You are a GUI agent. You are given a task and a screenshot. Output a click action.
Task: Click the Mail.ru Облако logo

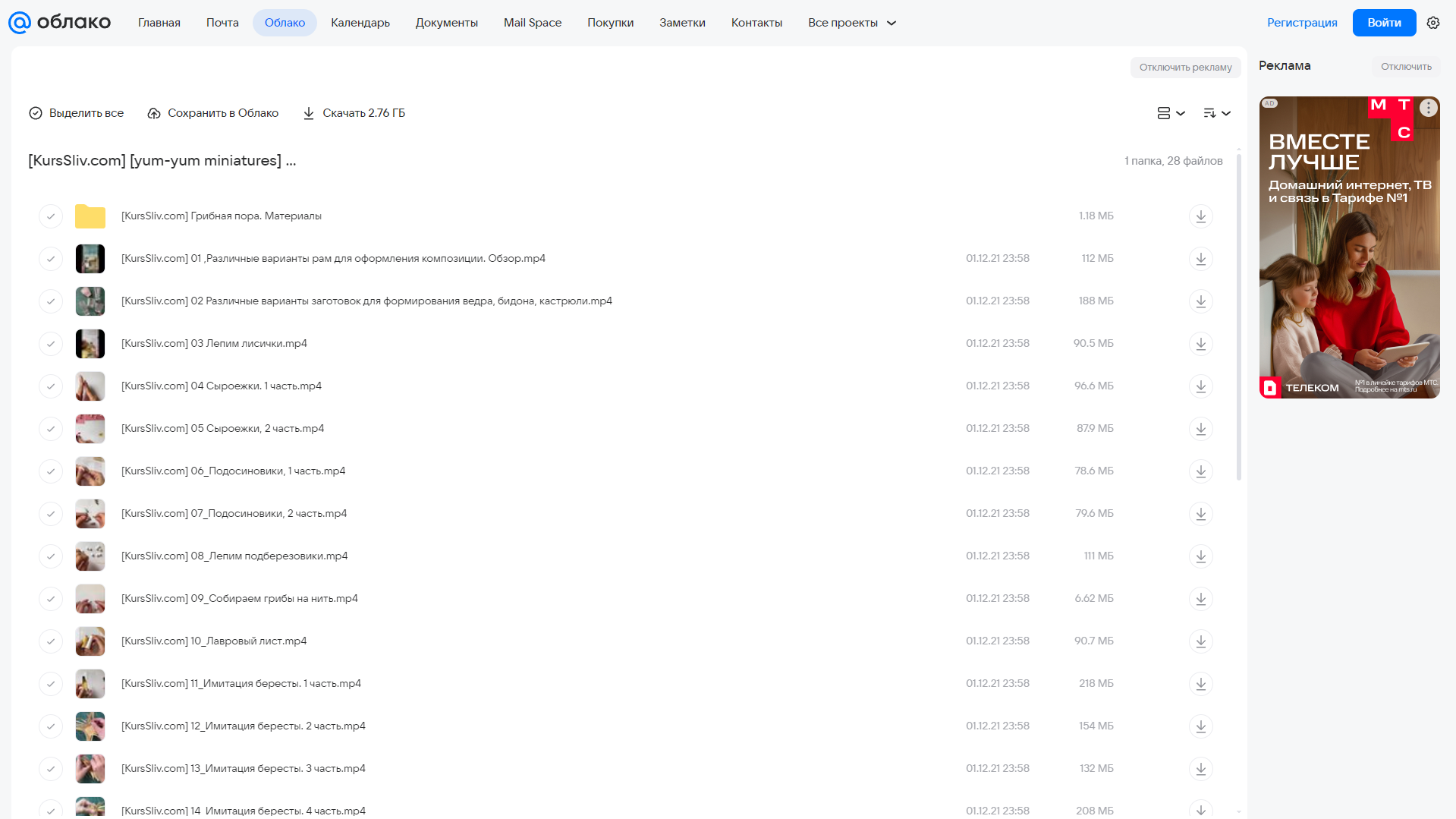click(x=59, y=23)
